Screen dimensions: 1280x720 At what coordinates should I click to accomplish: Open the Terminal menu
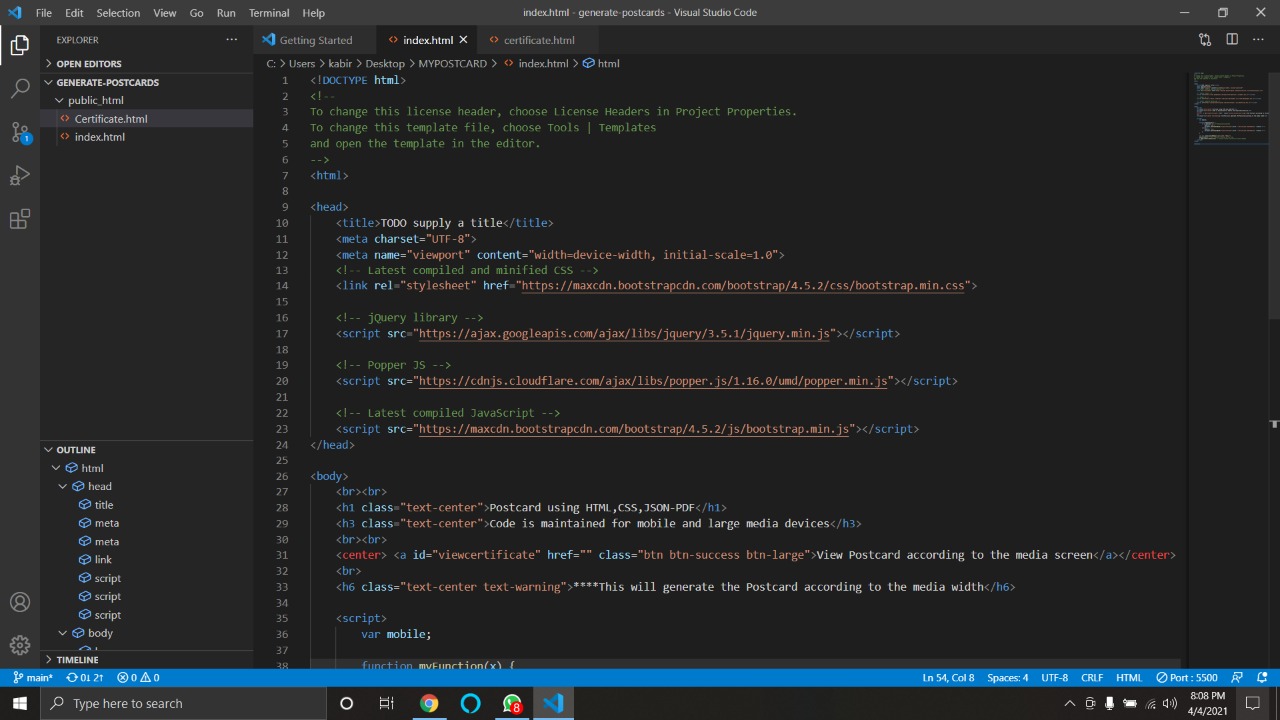269,13
